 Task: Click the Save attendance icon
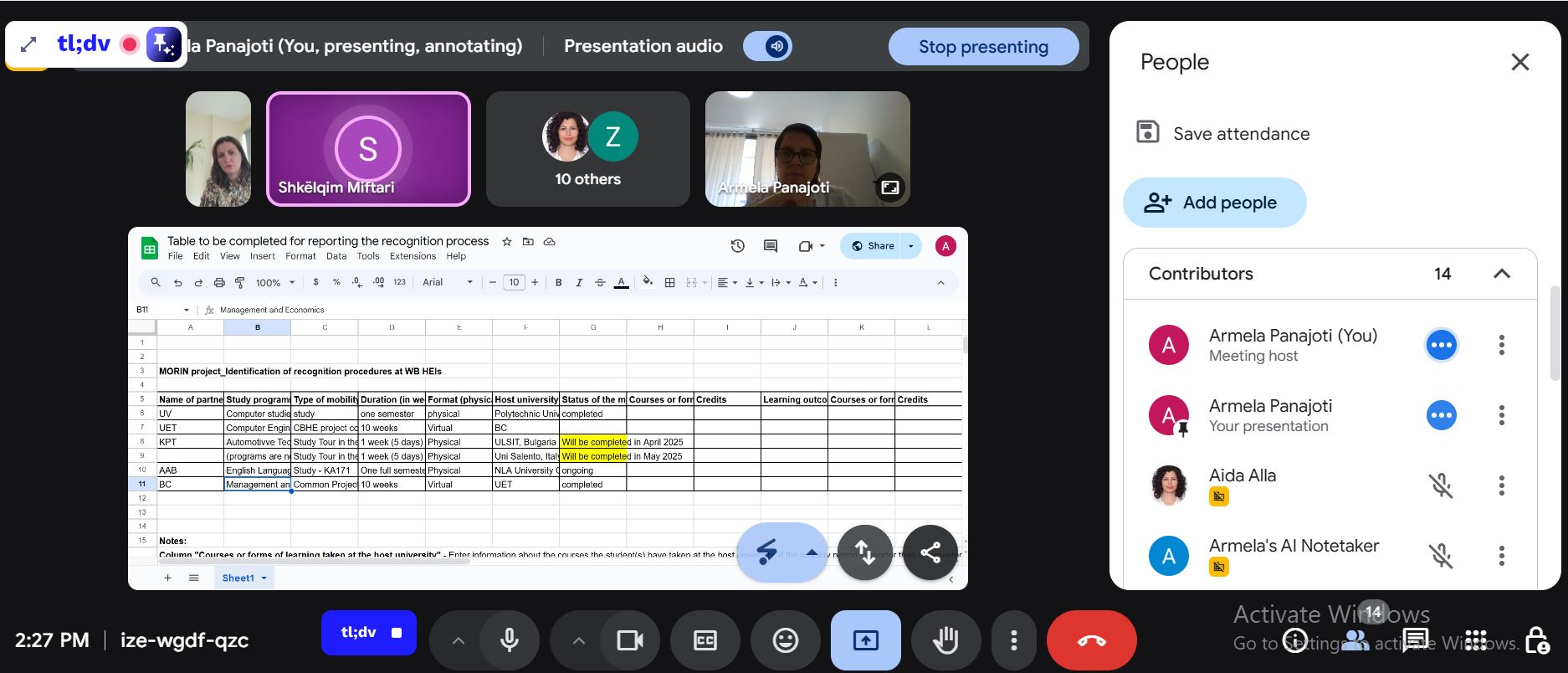click(x=1147, y=132)
